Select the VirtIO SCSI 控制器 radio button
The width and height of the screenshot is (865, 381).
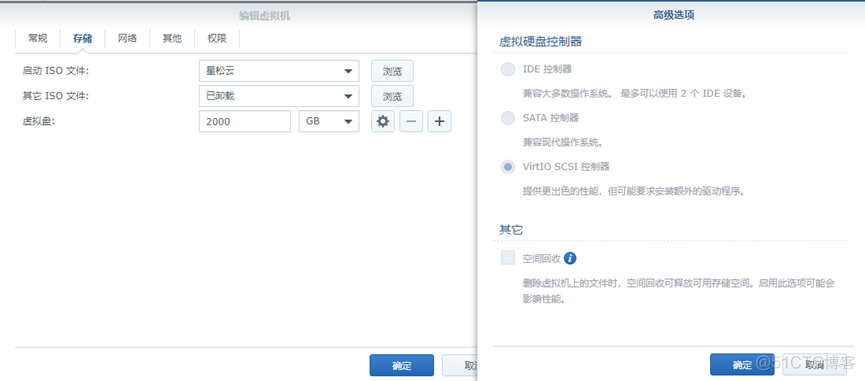tap(508, 167)
